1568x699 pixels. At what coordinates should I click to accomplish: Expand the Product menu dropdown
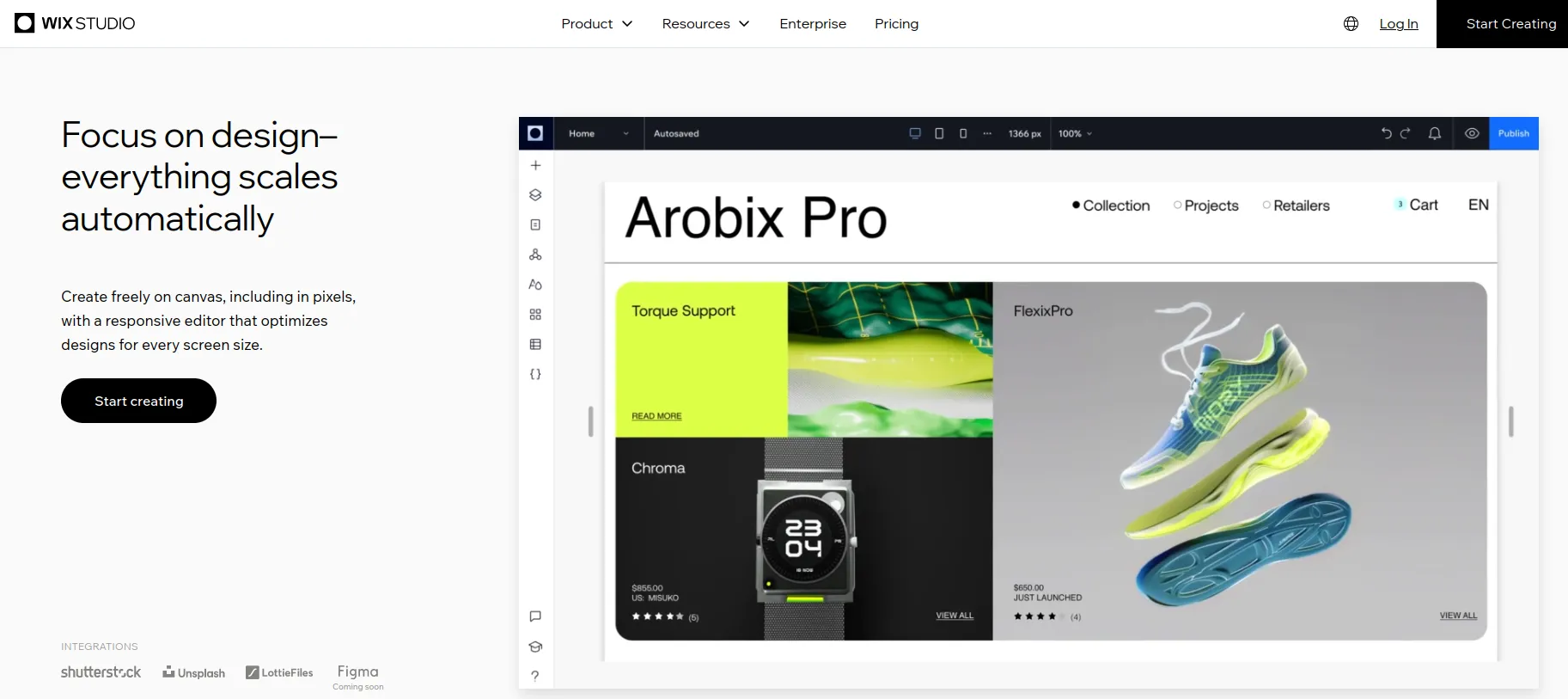[x=597, y=24]
